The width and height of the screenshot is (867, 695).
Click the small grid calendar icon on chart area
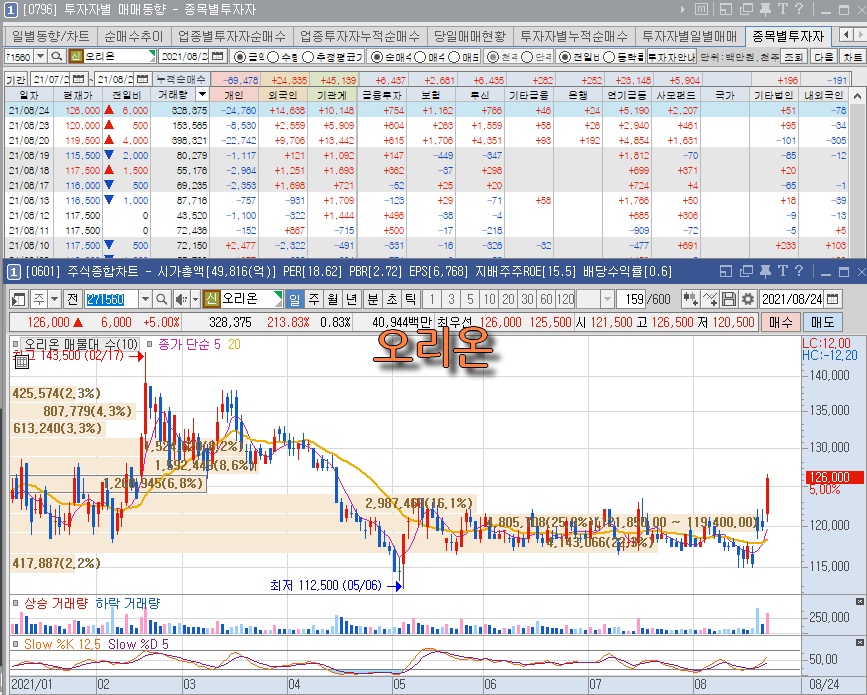coord(22,362)
